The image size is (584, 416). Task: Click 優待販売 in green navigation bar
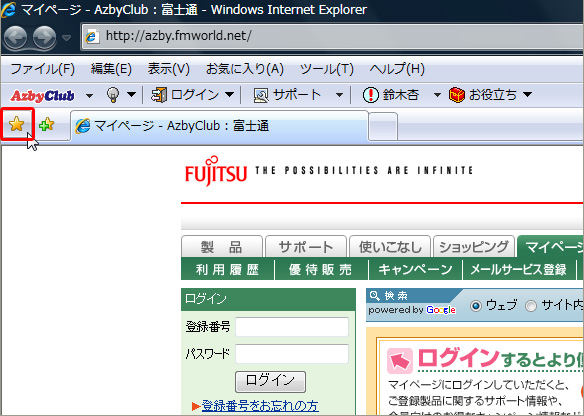[321, 269]
